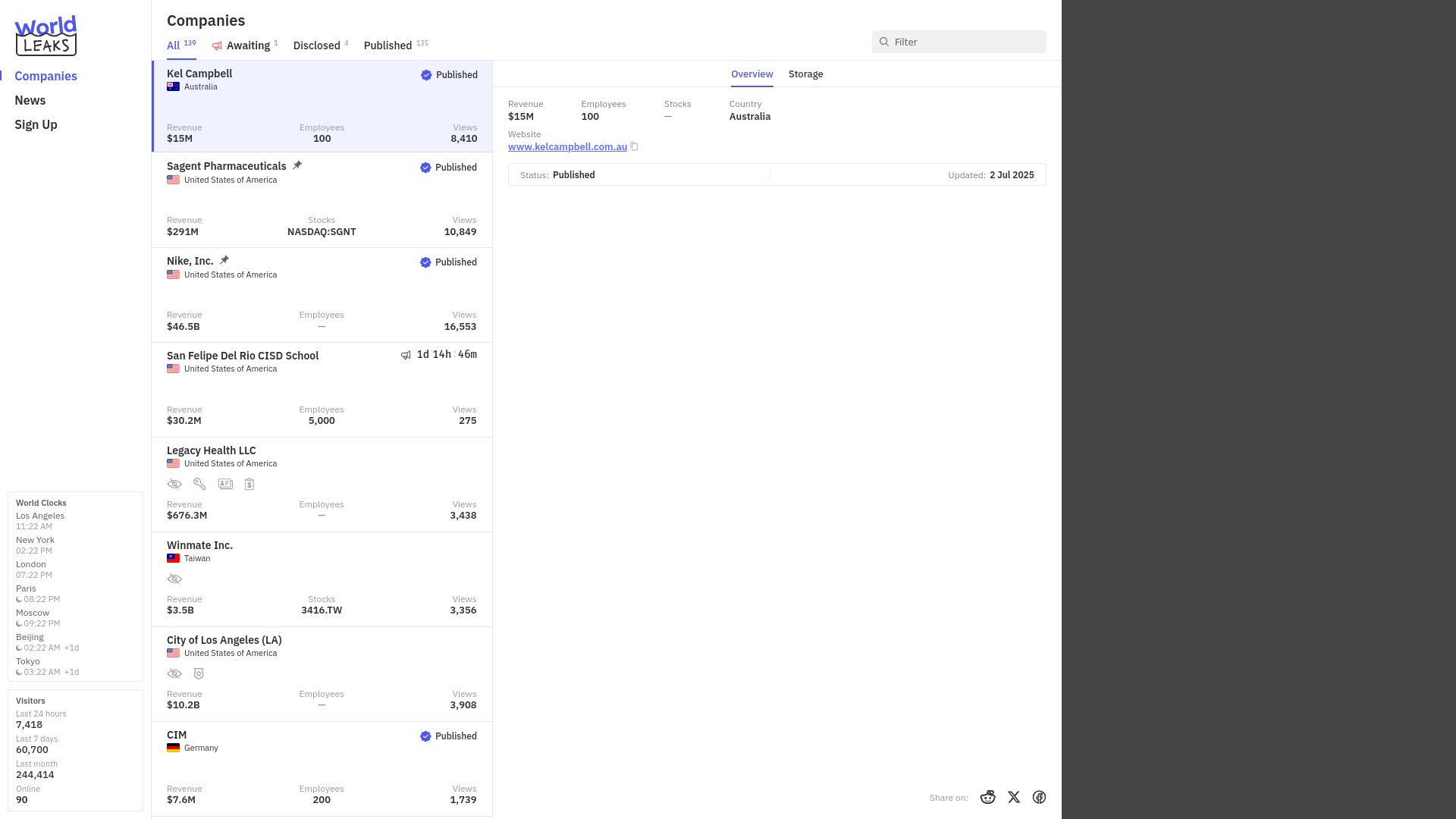Click hidden-eye icon under City of Los Angeles
Screen dimensions: 1456x819
tap(174, 673)
